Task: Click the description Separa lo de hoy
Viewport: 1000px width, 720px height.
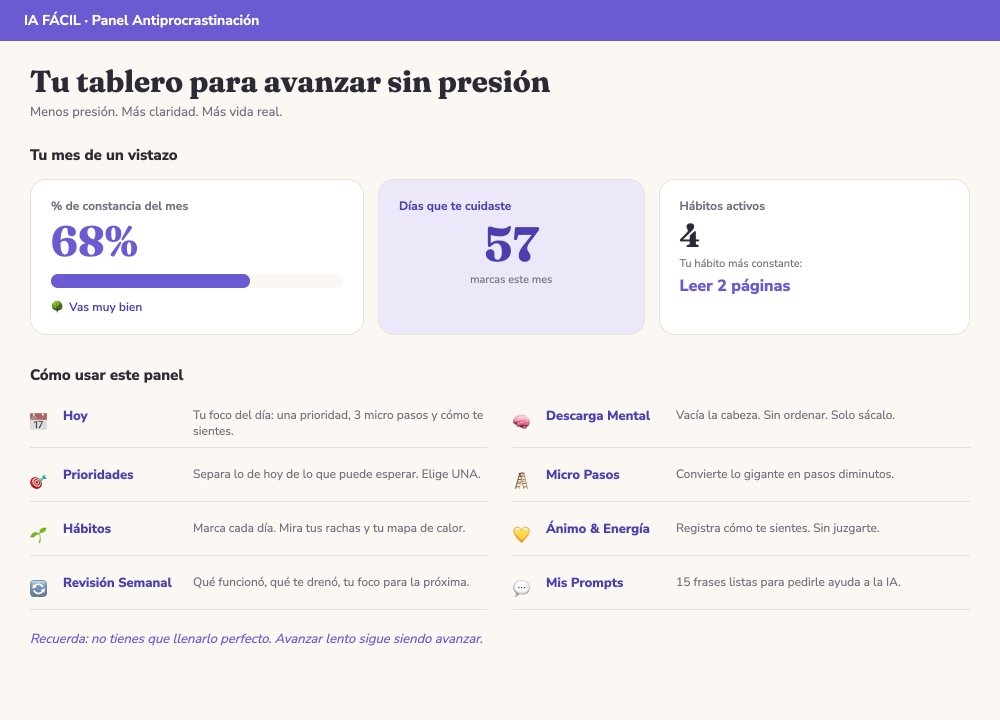Action: coord(337,474)
